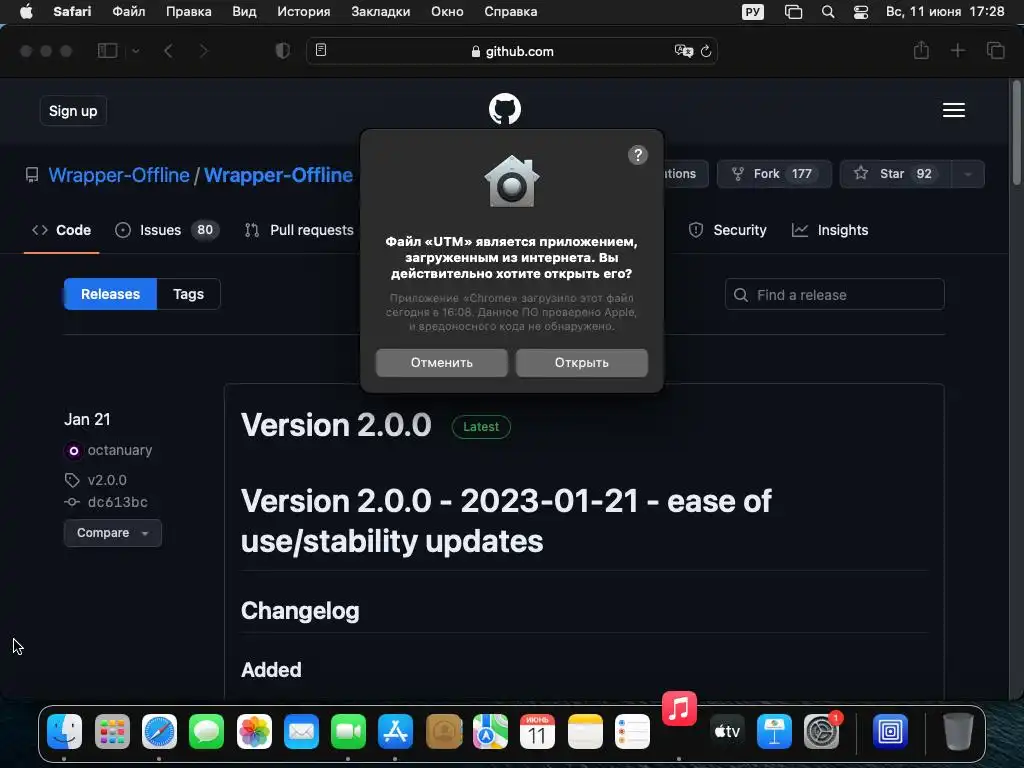Open Mail from the Dock
The image size is (1024, 768).
click(x=301, y=731)
